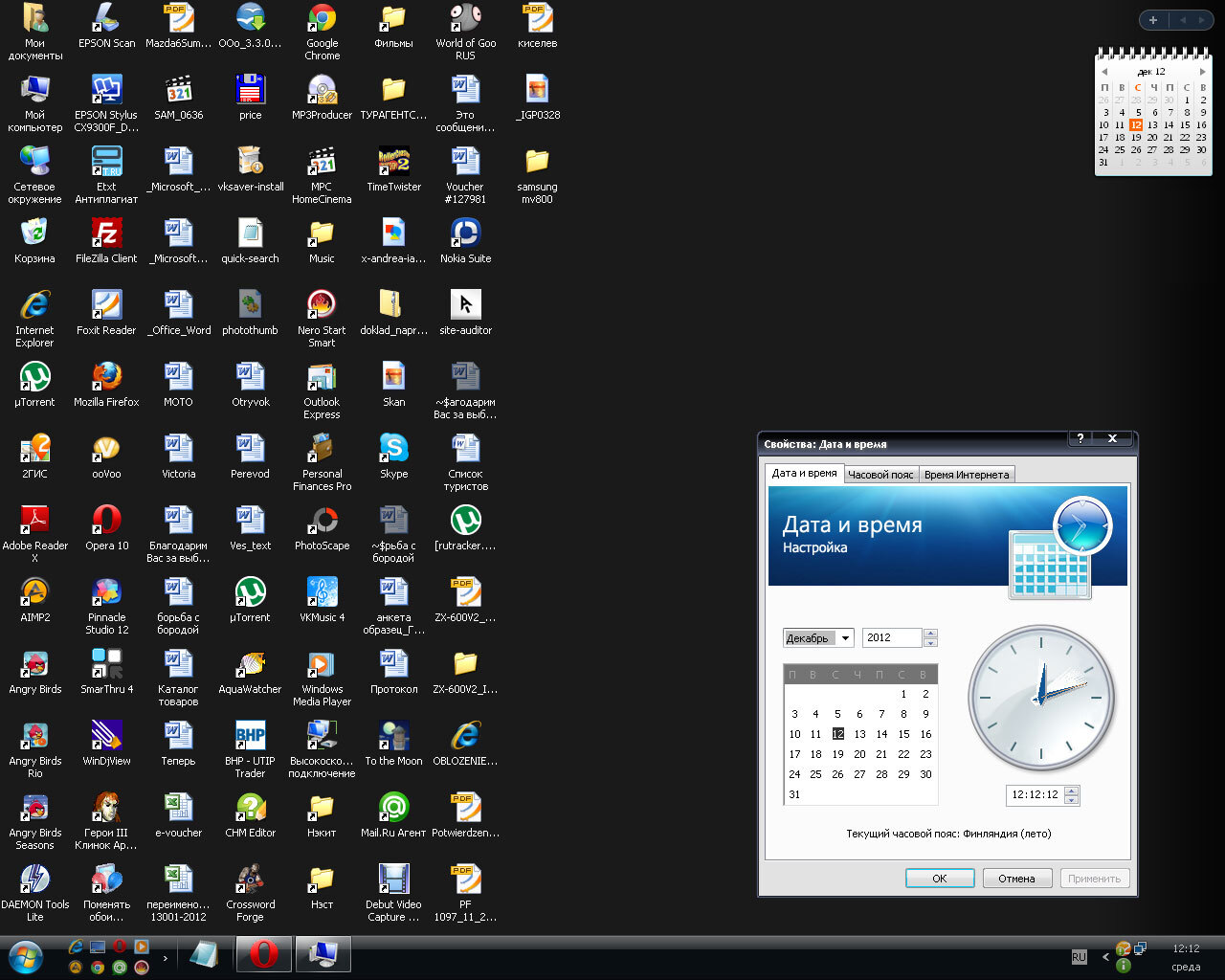Expand the Quick Launch overflow chevron
The width and height of the screenshot is (1225, 980).
tap(166, 957)
